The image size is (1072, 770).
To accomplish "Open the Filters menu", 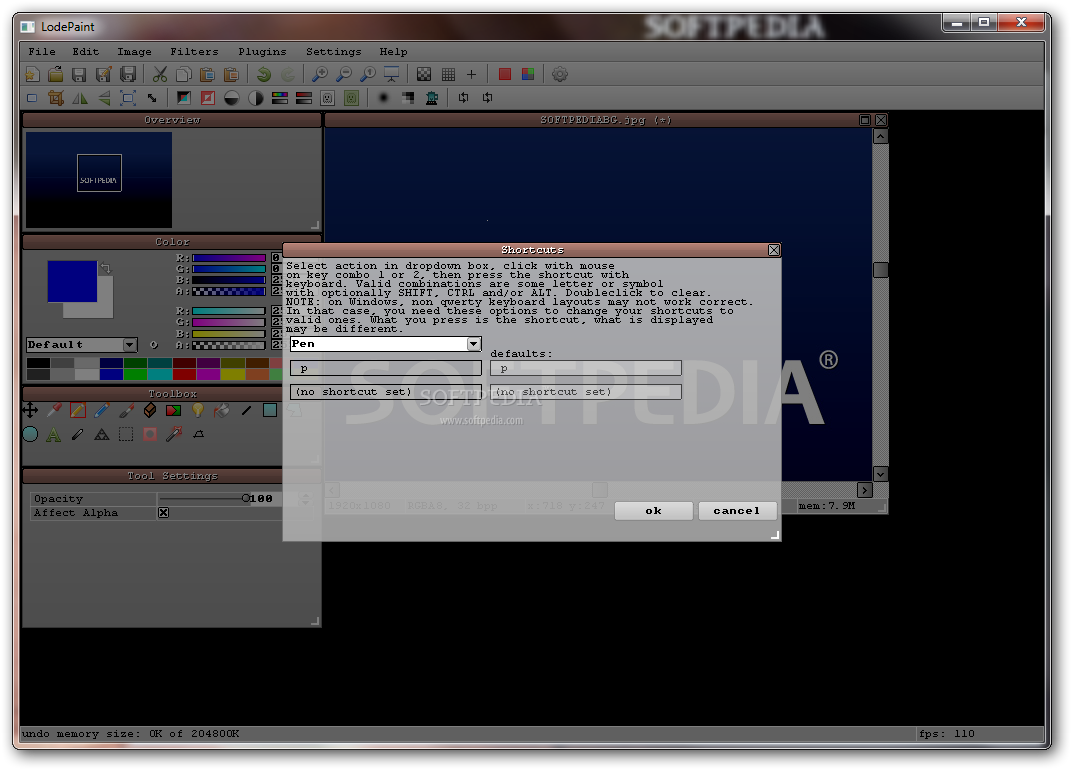I will click(x=194, y=52).
